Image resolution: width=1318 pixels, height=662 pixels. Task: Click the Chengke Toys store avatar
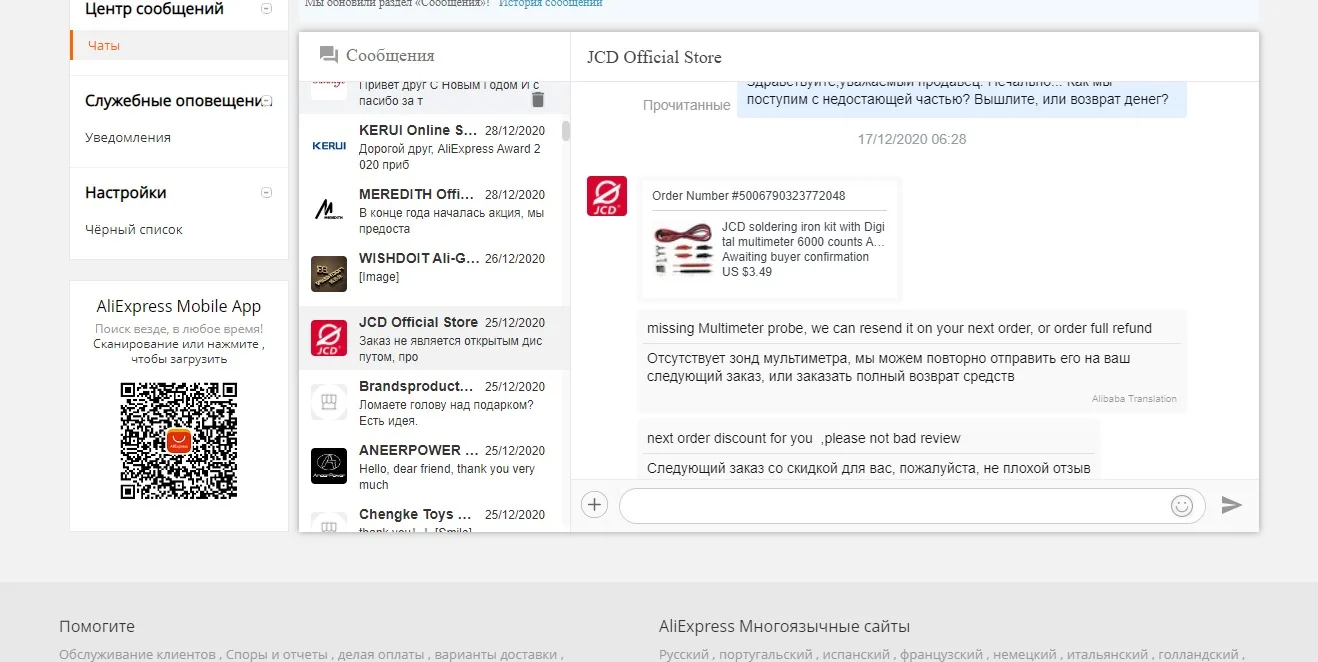click(x=329, y=522)
